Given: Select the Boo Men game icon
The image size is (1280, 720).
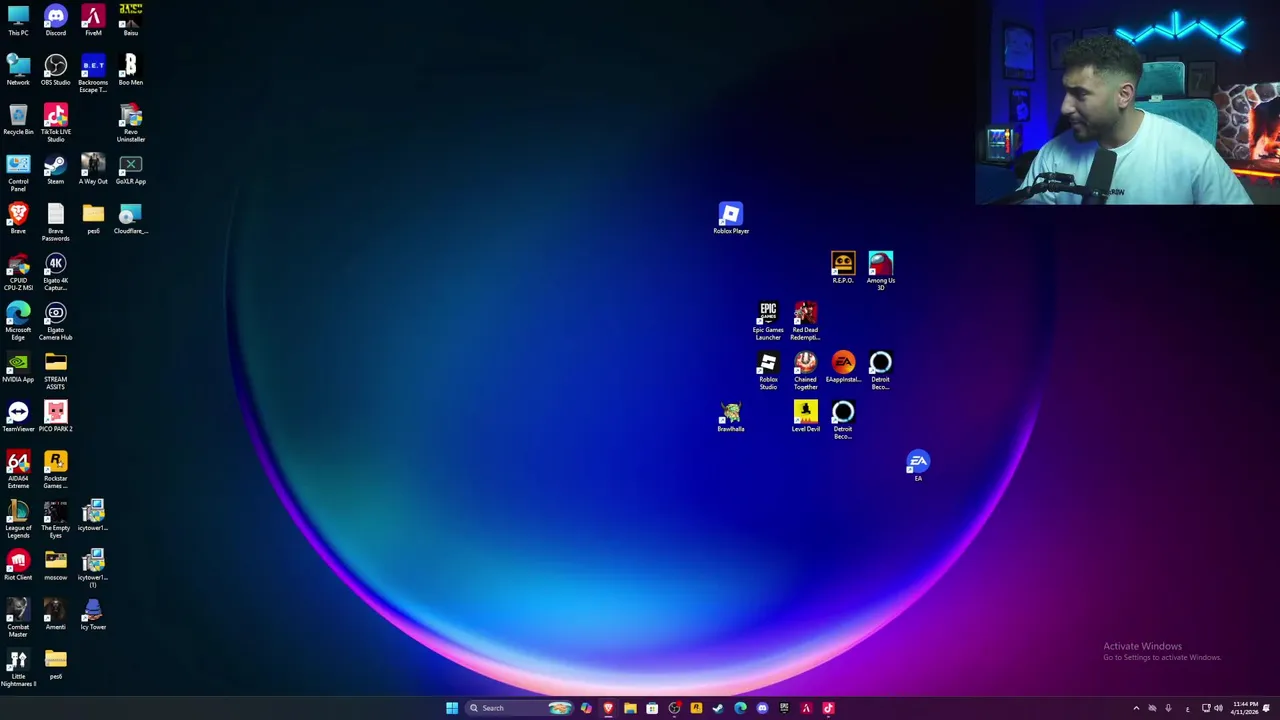Looking at the screenshot, I should (131, 70).
